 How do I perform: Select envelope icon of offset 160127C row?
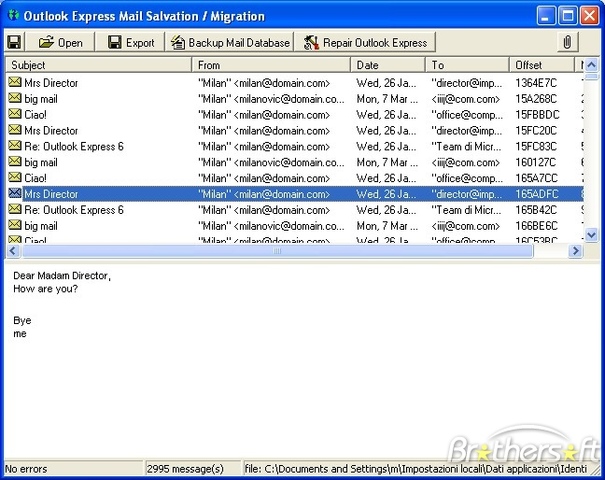tap(15, 161)
